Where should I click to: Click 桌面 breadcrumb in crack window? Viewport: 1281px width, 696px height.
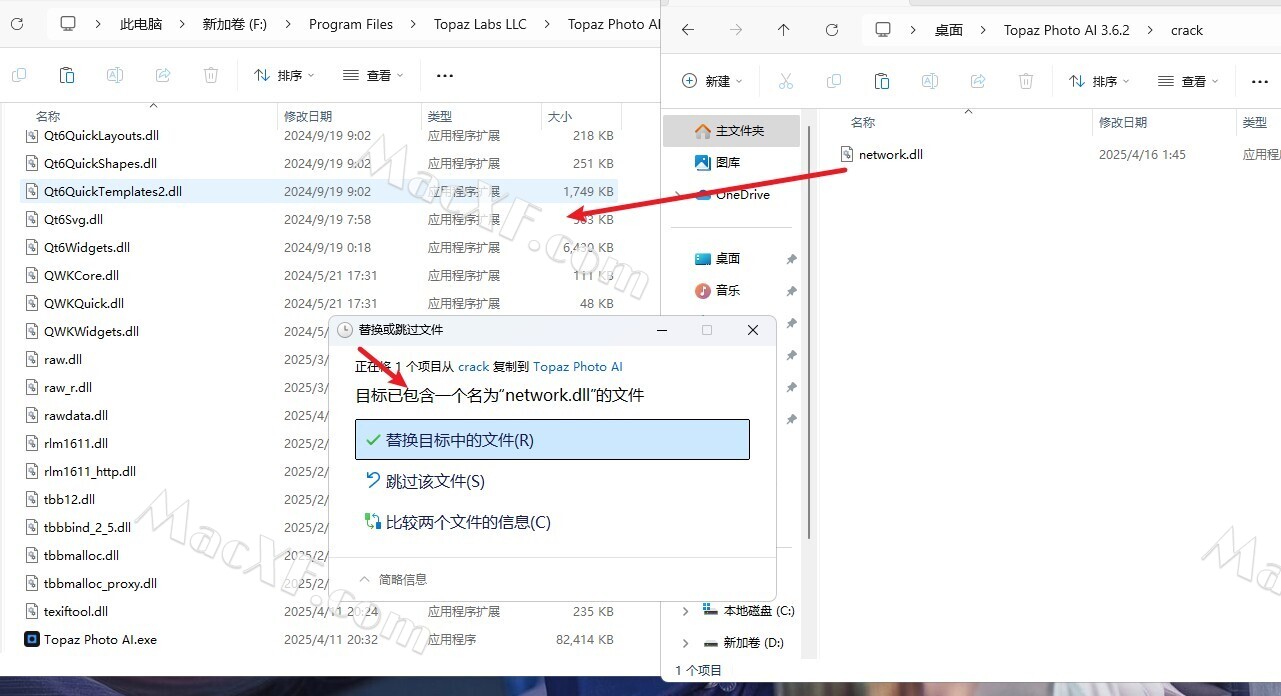949,30
